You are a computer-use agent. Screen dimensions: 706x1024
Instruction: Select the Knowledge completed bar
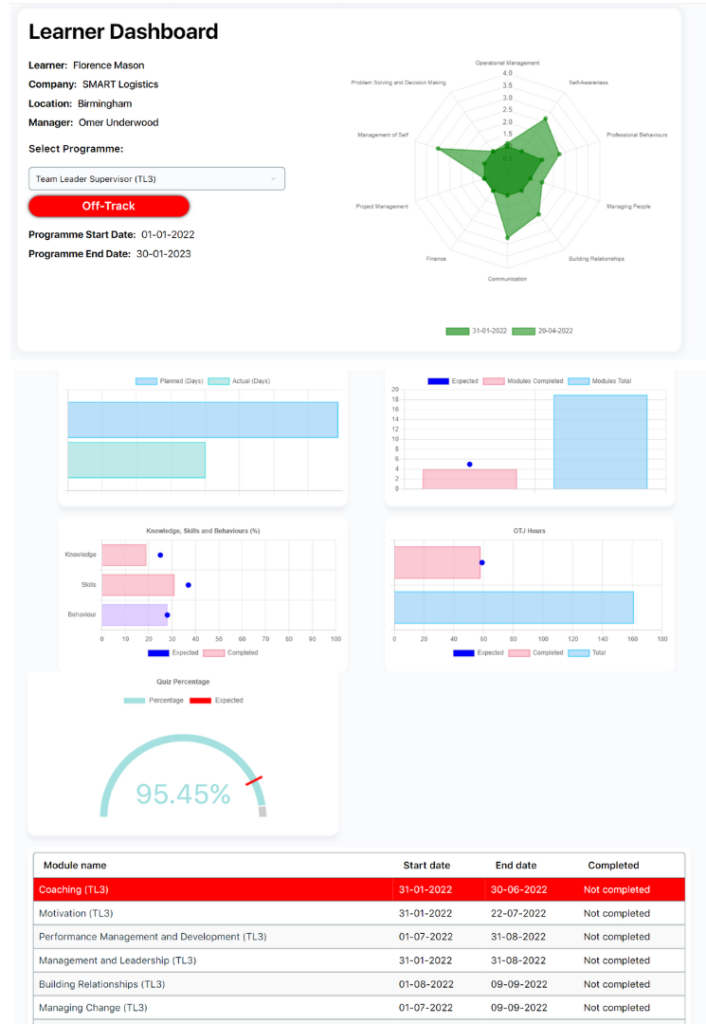pyautogui.click(x=124, y=555)
